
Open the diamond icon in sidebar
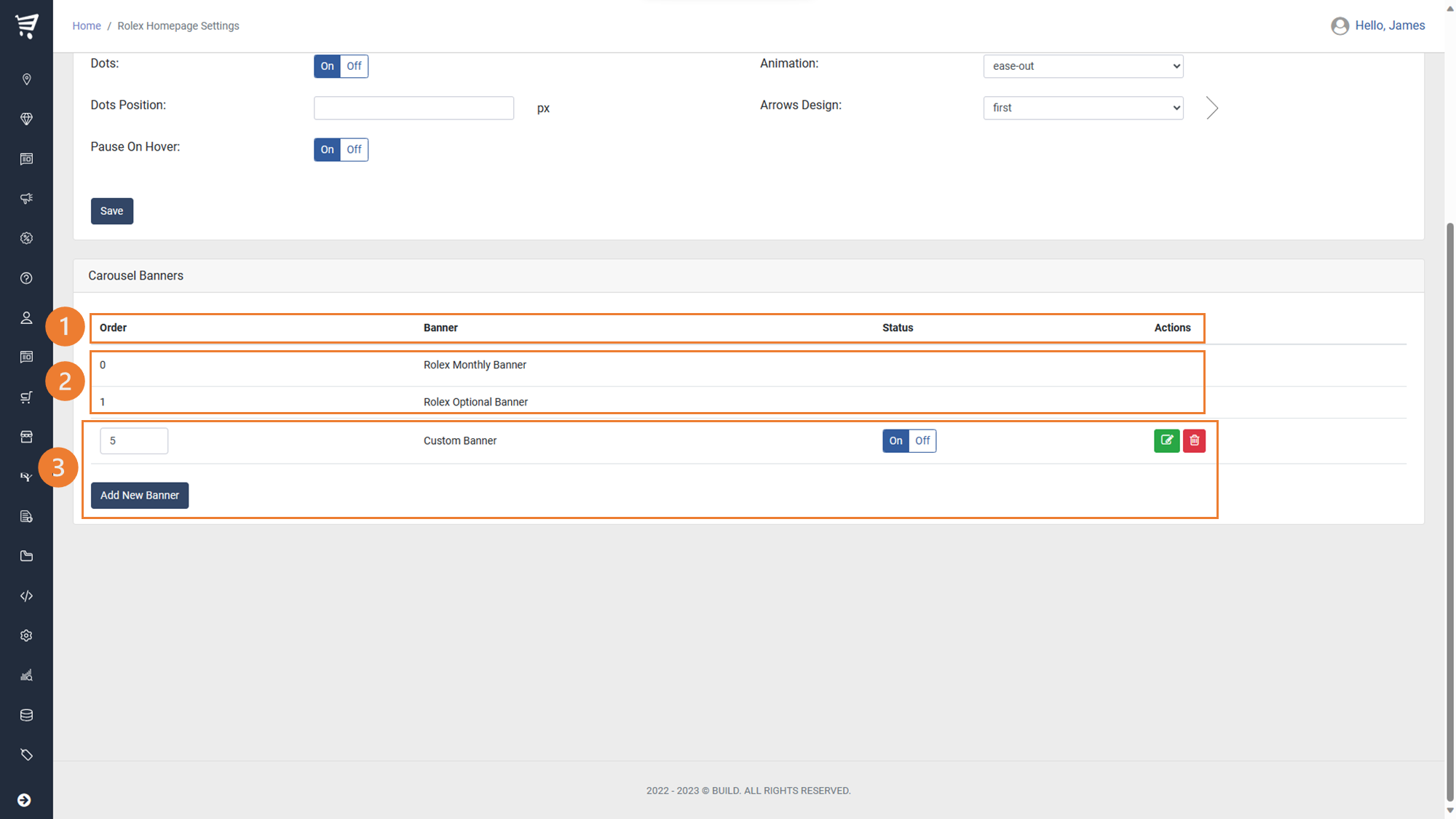pos(26,119)
